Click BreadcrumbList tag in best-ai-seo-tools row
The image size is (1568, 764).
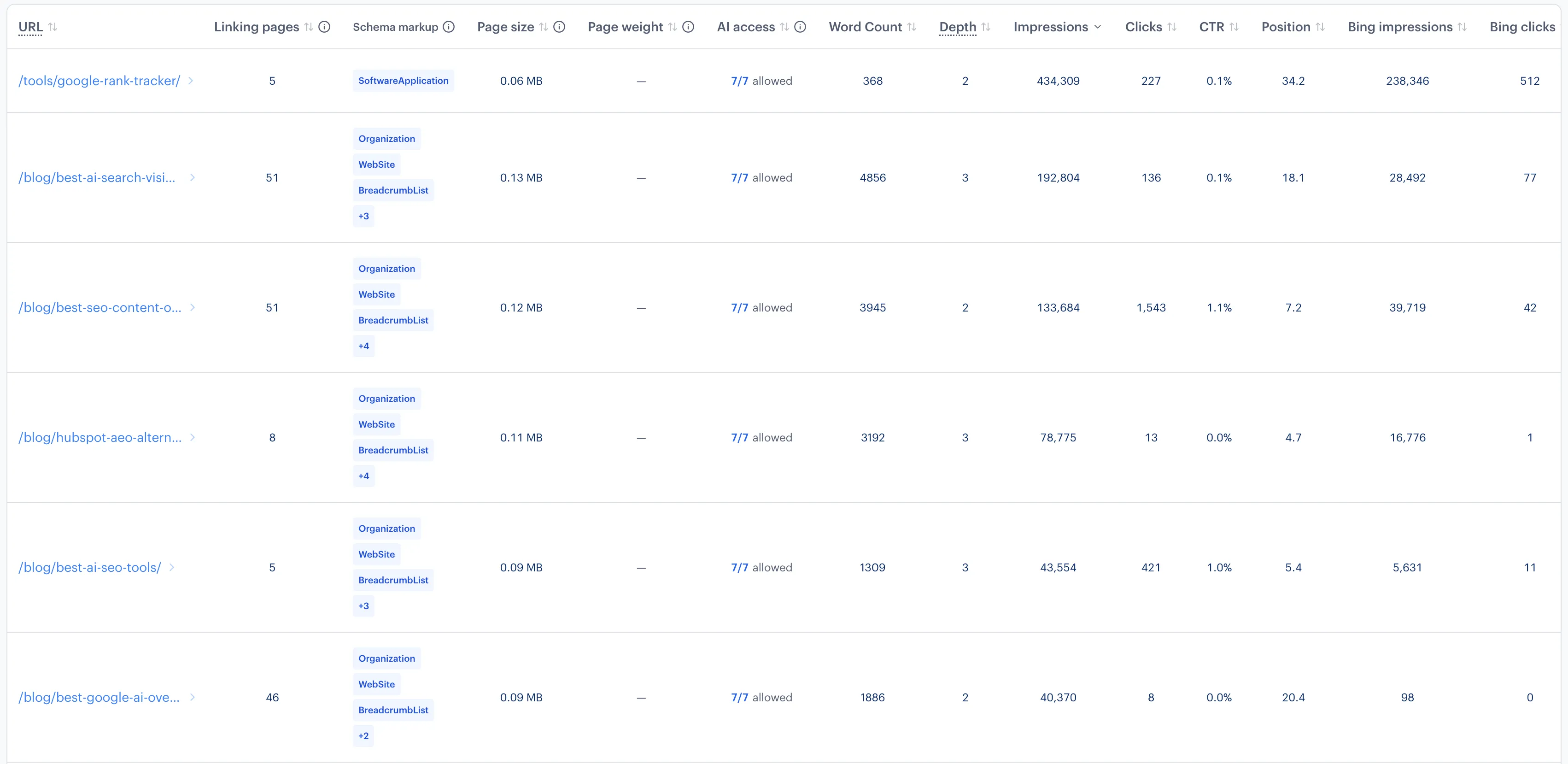pos(393,580)
